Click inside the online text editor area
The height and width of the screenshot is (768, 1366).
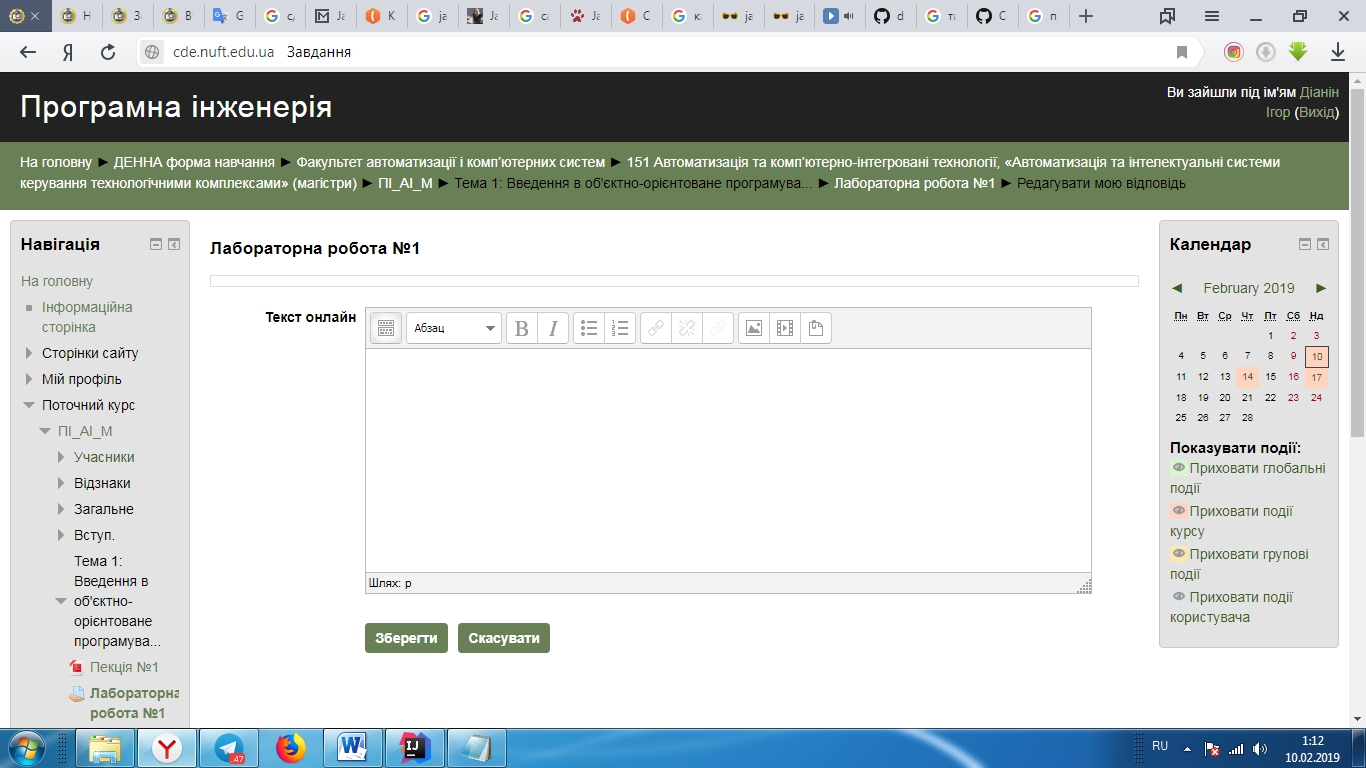tap(727, 460)
